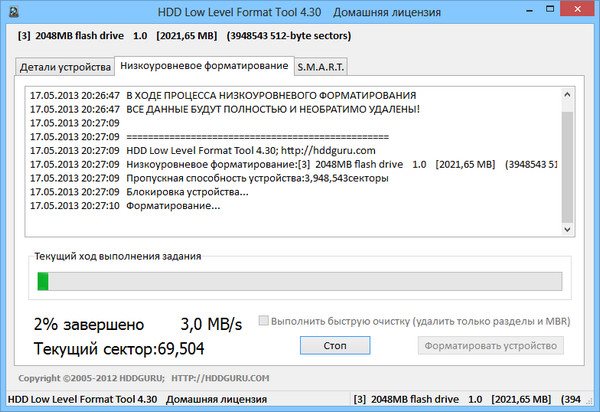Click the Copyright ©2005-2012 HDDGURU text

(x=90, y=378)
